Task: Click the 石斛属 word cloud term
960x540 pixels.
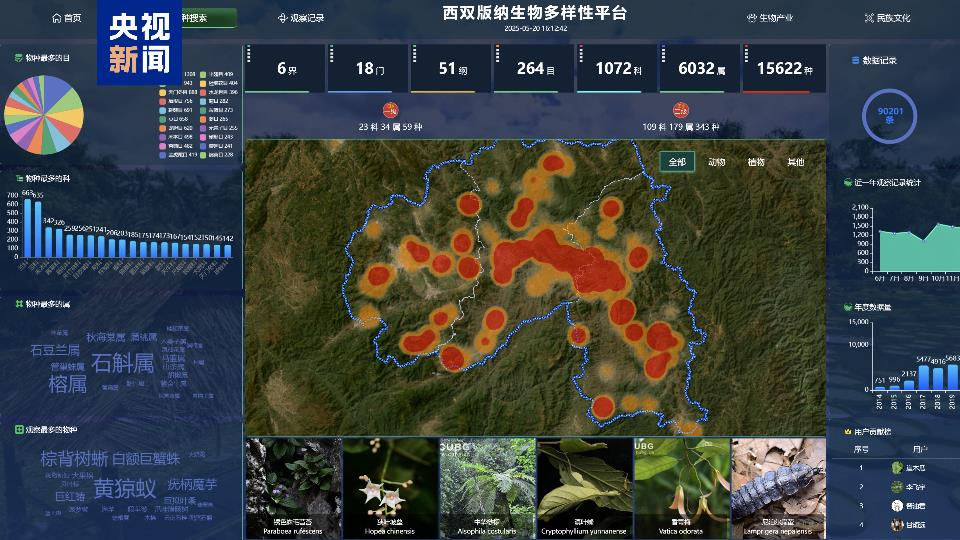Action: click(122, 363)
